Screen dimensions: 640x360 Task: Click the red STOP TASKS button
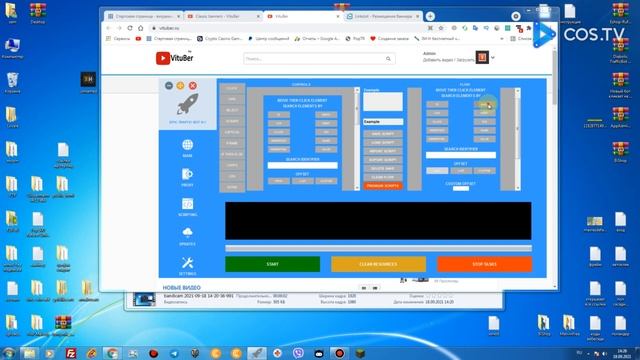484,264
